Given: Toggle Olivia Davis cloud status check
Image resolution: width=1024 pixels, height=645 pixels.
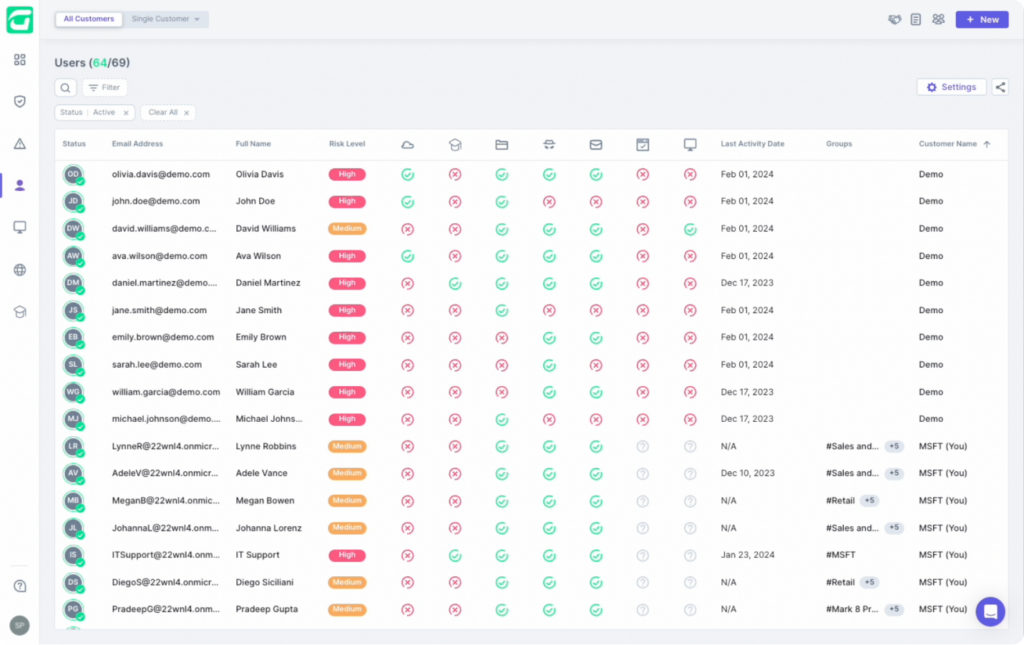Looking at the screenshot, I should tap(408, 174).
